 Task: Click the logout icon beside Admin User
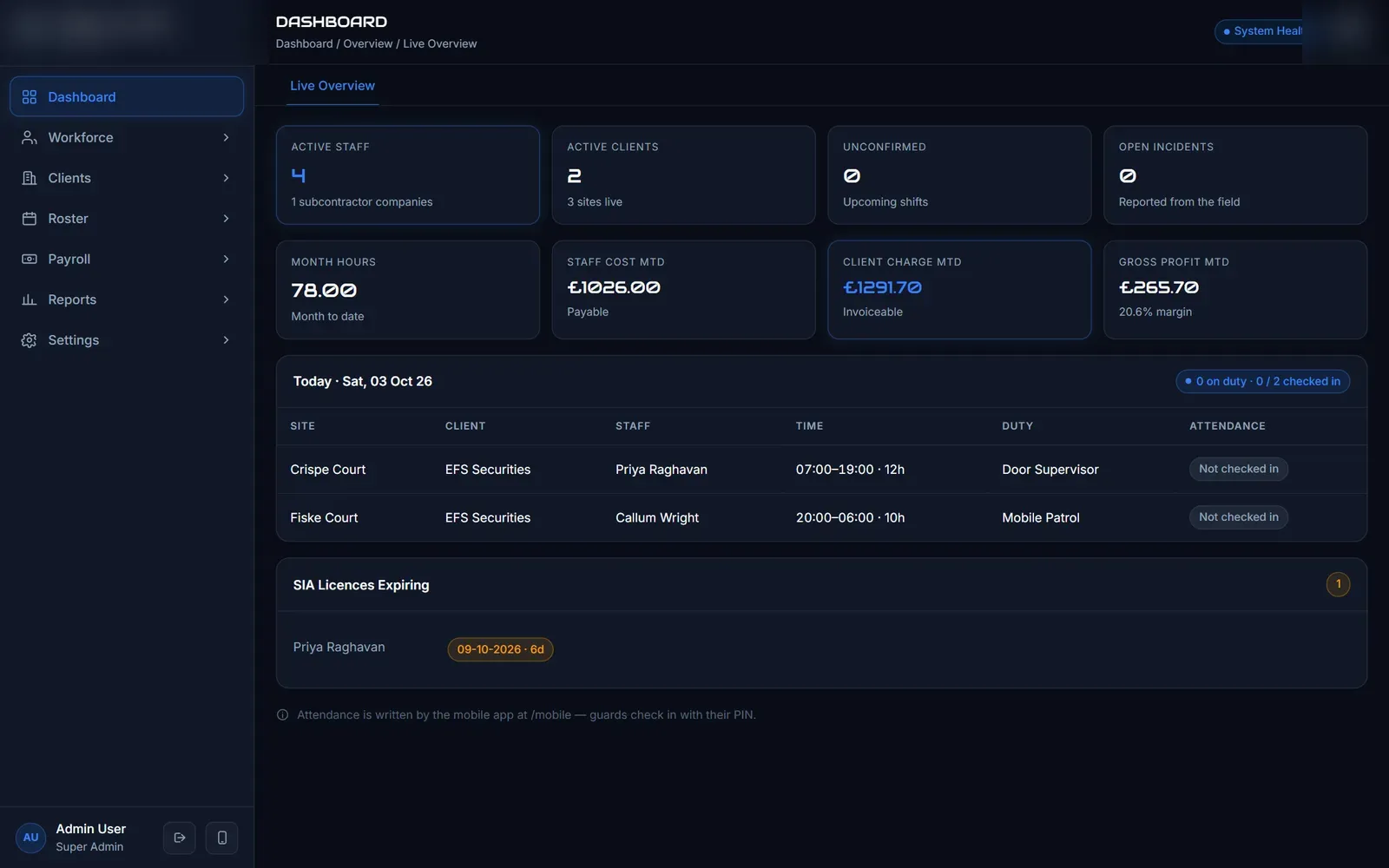pos(180,838)
